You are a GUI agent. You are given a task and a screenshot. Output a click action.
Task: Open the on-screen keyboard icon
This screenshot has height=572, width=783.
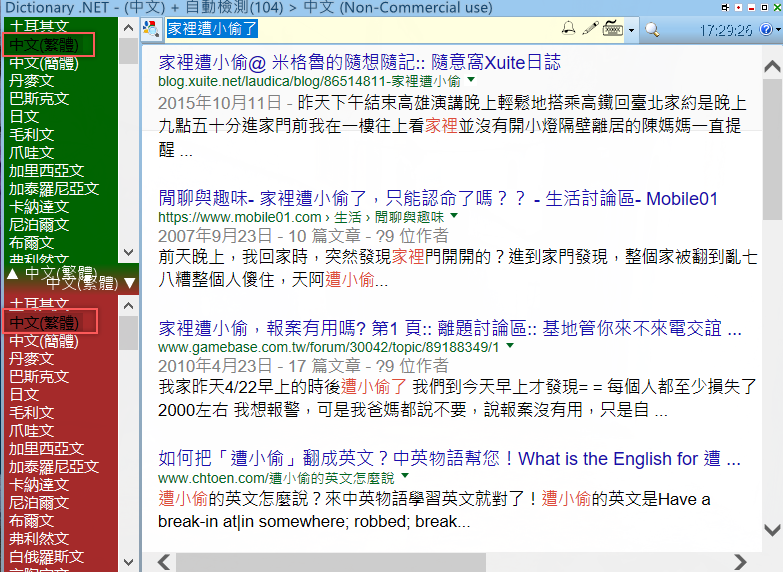tap(613, 28)
